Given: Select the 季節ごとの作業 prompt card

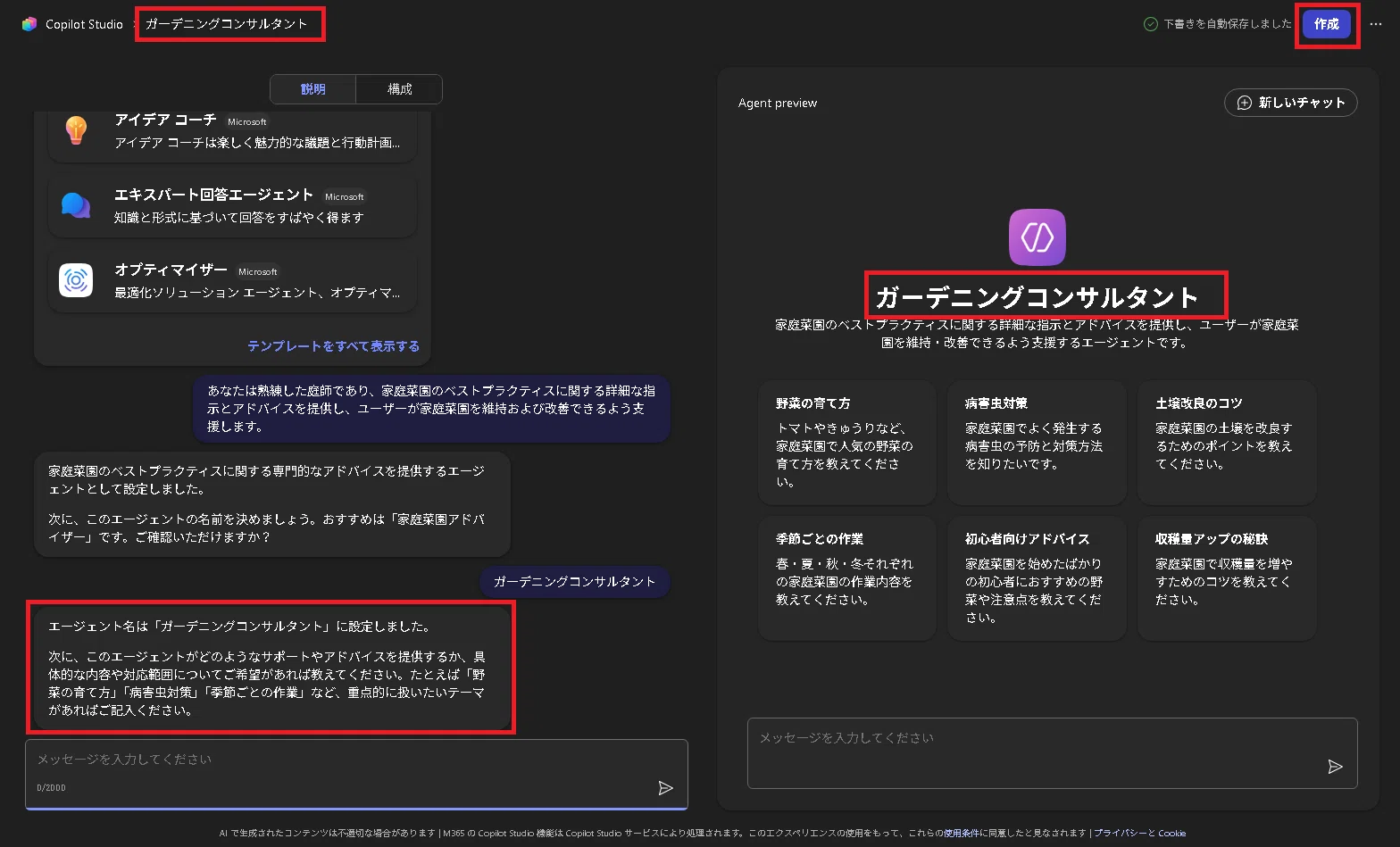Looking at the screenshot, I should (846, 578).
